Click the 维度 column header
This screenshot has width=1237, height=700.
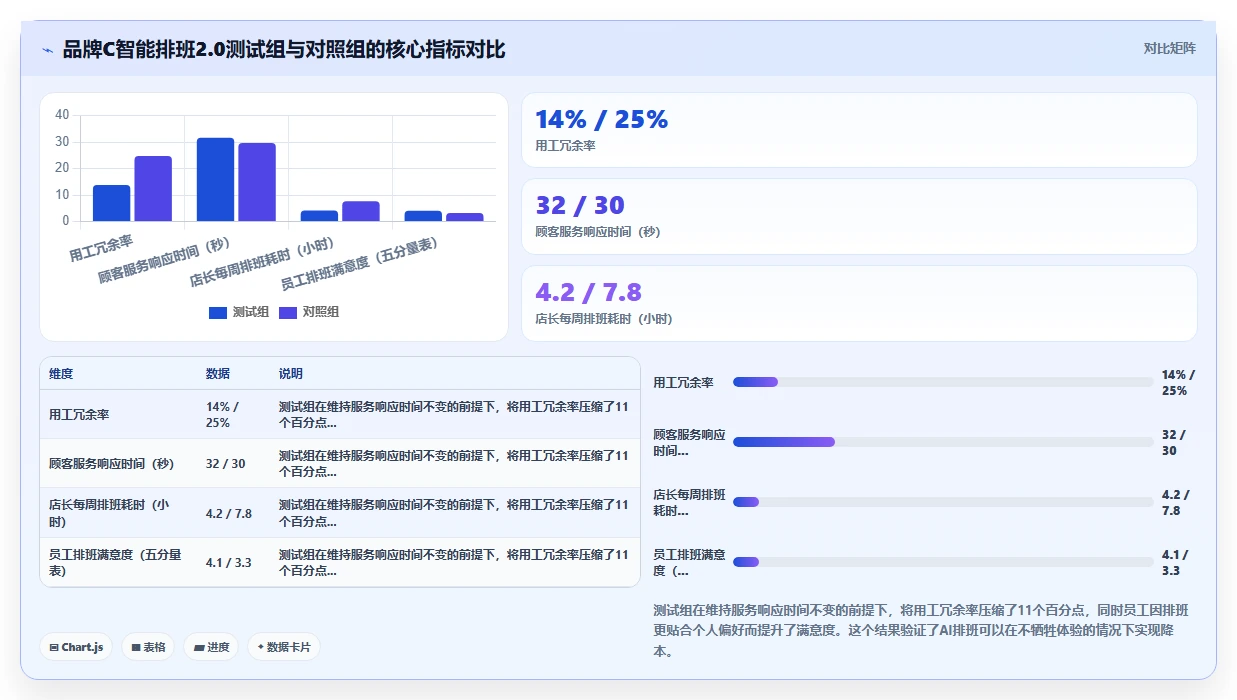click(61, 374)
